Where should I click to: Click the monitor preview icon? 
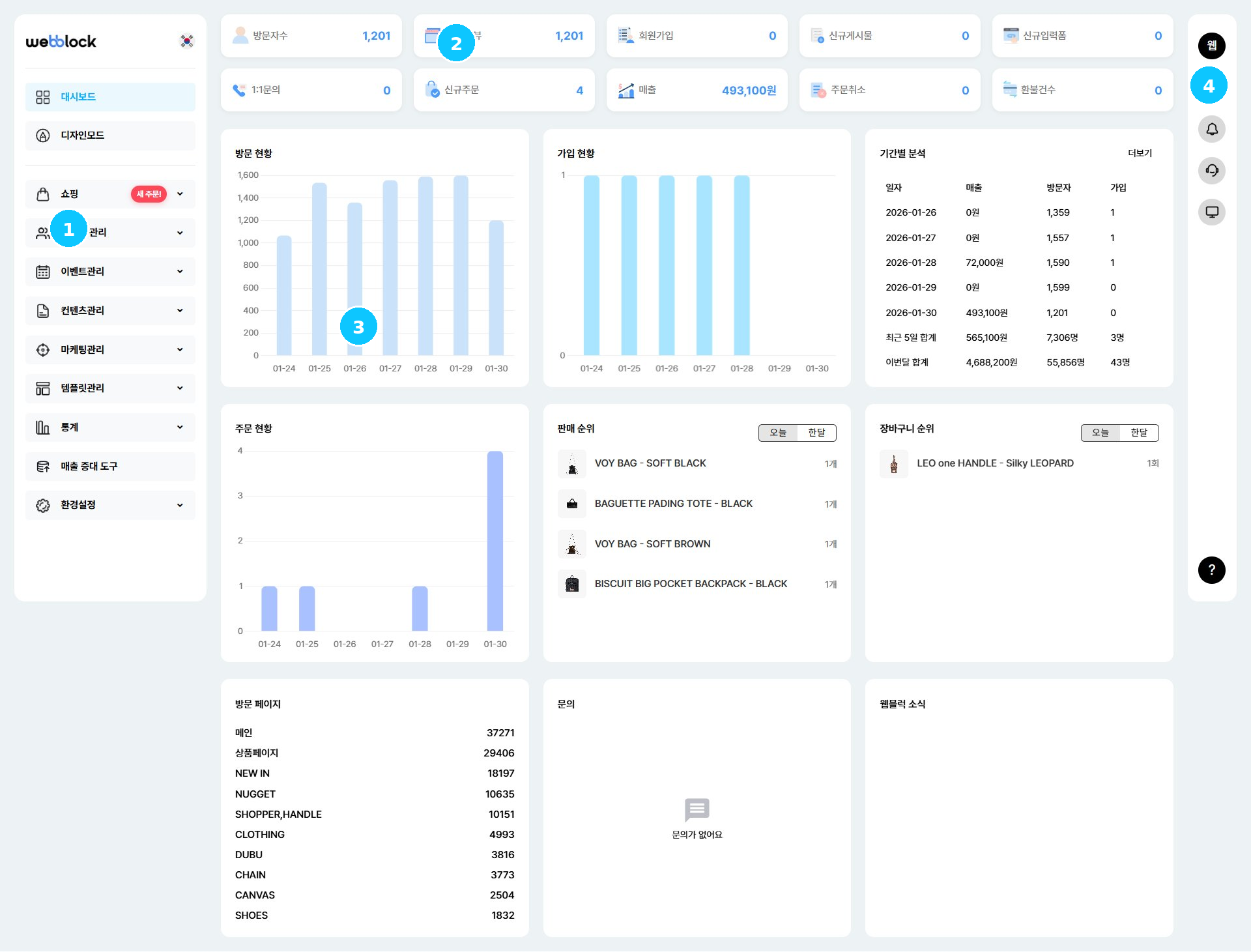pos(1211,212)
